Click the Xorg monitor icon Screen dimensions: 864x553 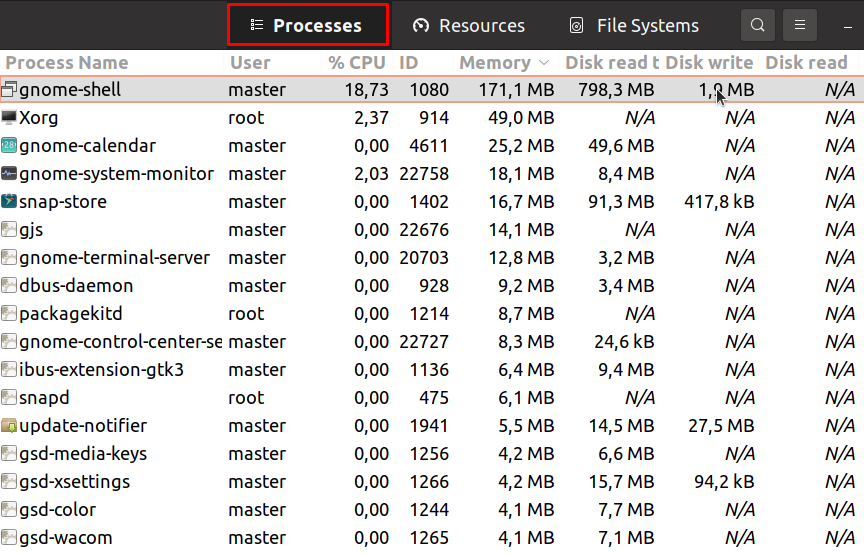pyautogui.click(x=9, y=118)
